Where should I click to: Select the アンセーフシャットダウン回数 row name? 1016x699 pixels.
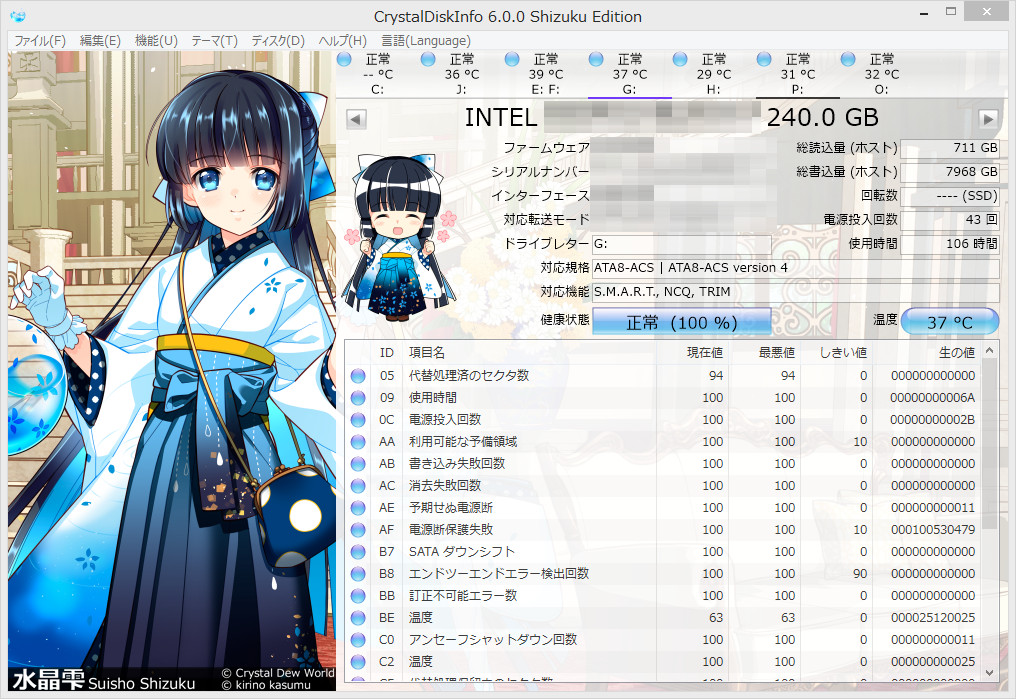pyautogui.click(x=493, y=640)
